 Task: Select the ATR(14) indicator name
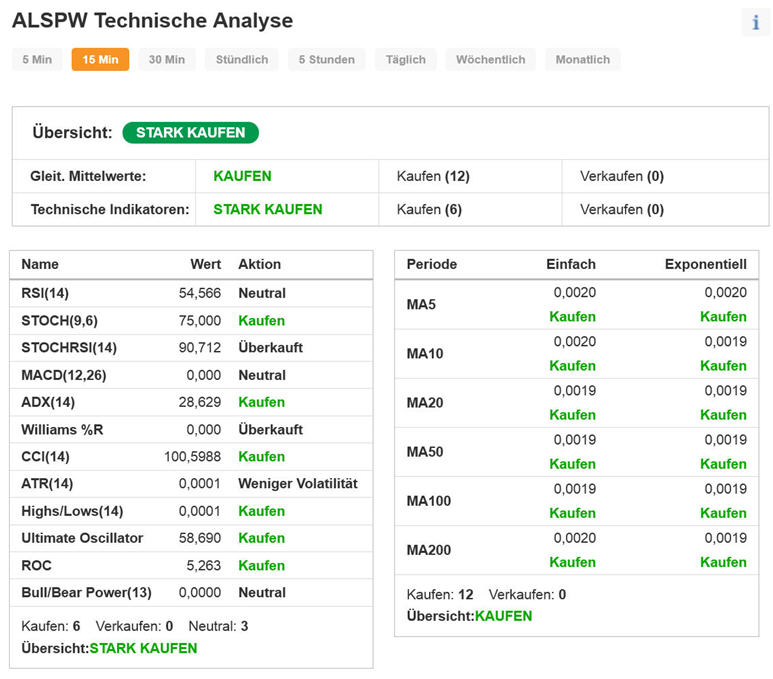(x=47, y=484)
